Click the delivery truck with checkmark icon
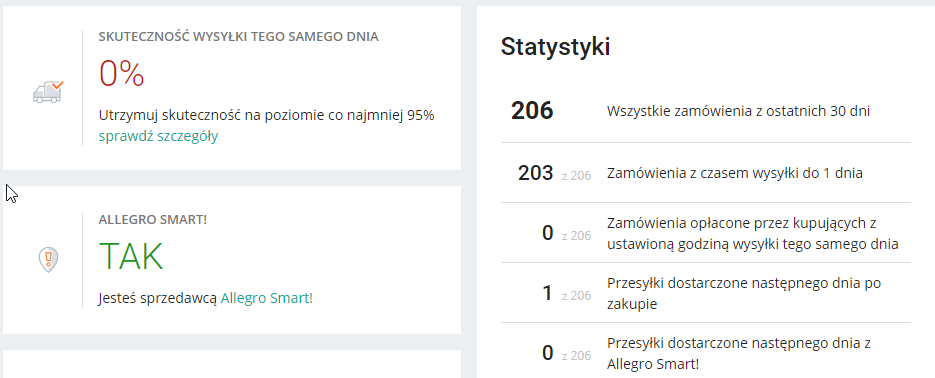Screen dimensions: 935x378 48,92
